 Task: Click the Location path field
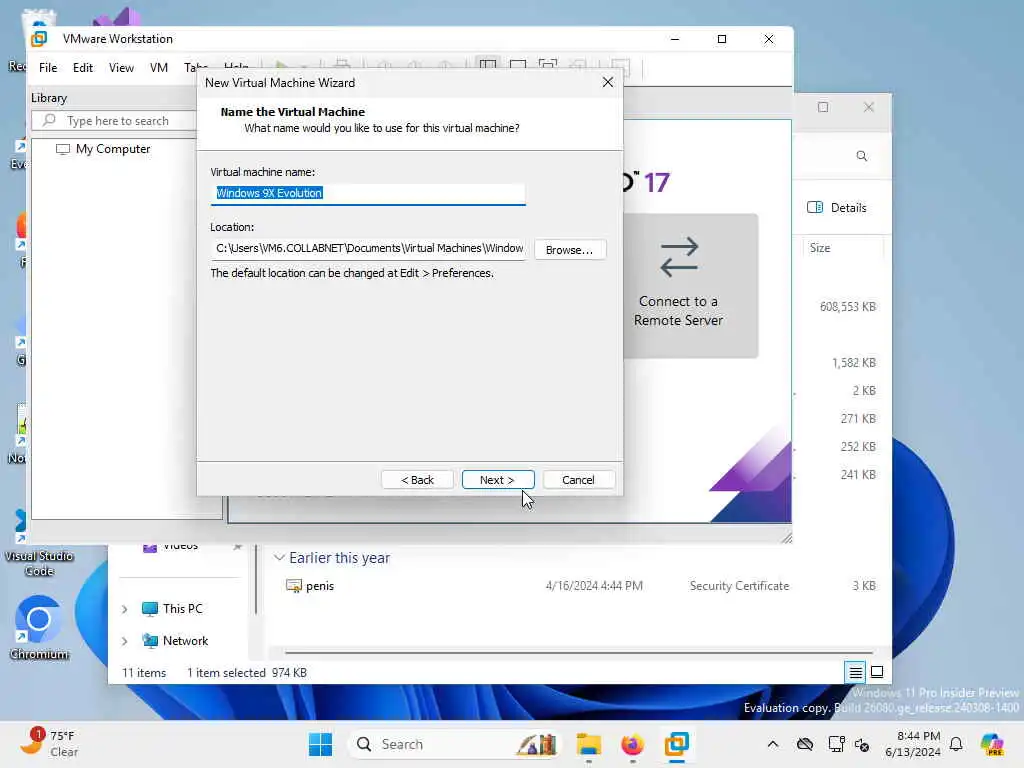[x=368, y=249]
